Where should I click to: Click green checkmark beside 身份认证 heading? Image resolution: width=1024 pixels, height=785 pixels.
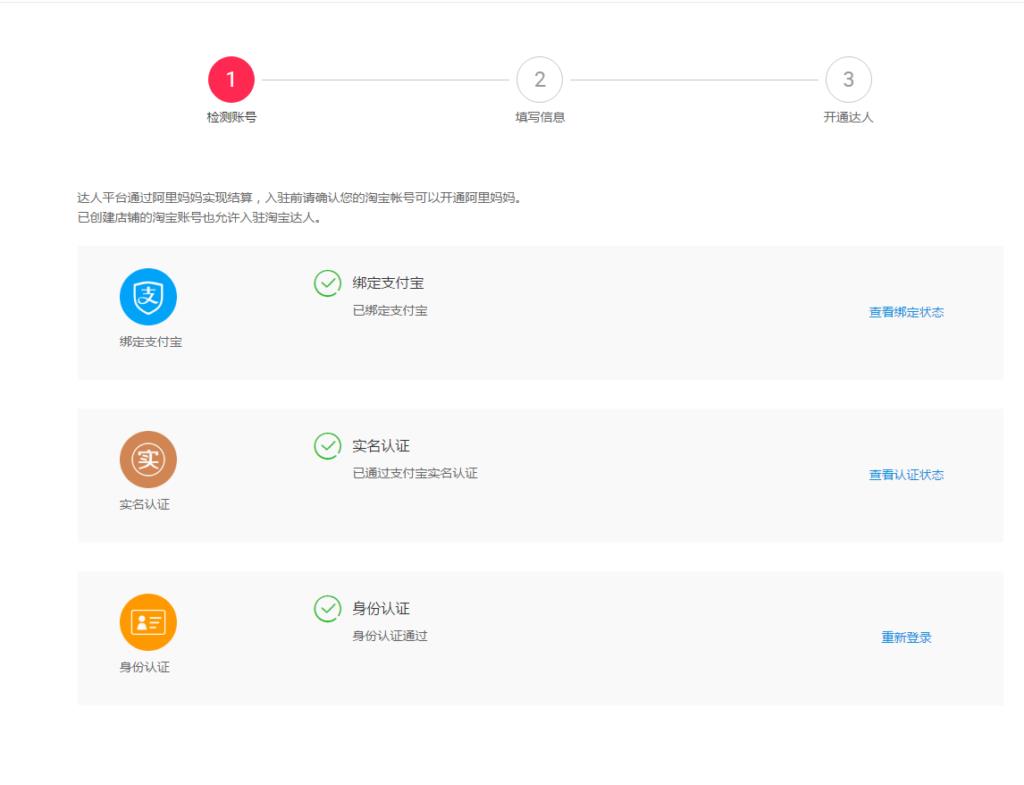coord(327,609)
